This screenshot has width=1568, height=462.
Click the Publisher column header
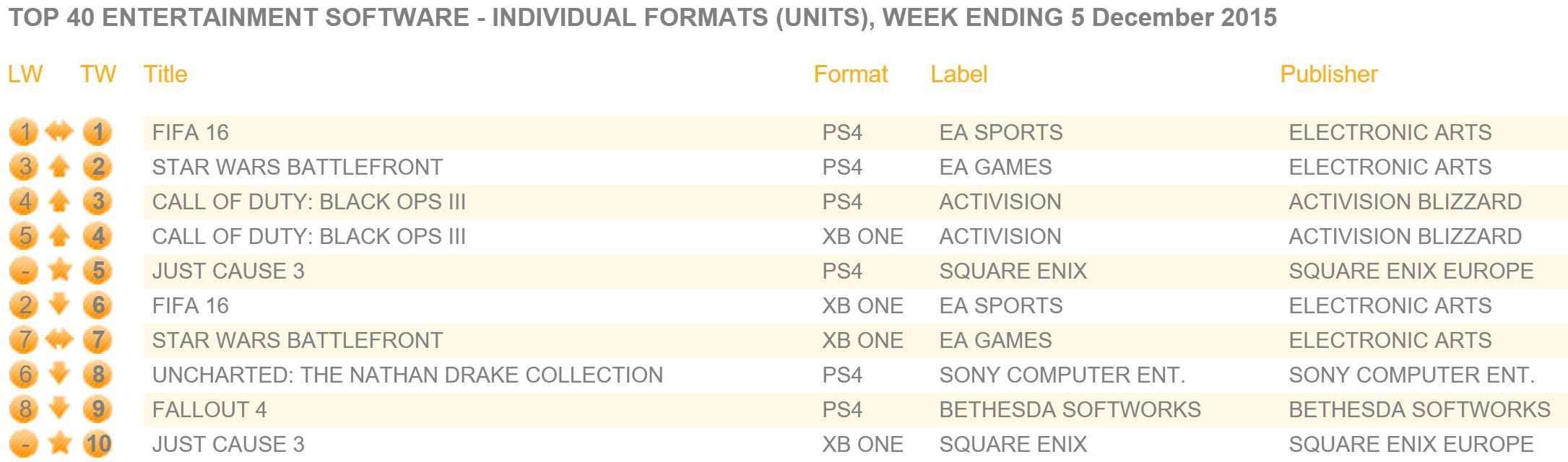pyautogui.click(x=1329, y=74)
